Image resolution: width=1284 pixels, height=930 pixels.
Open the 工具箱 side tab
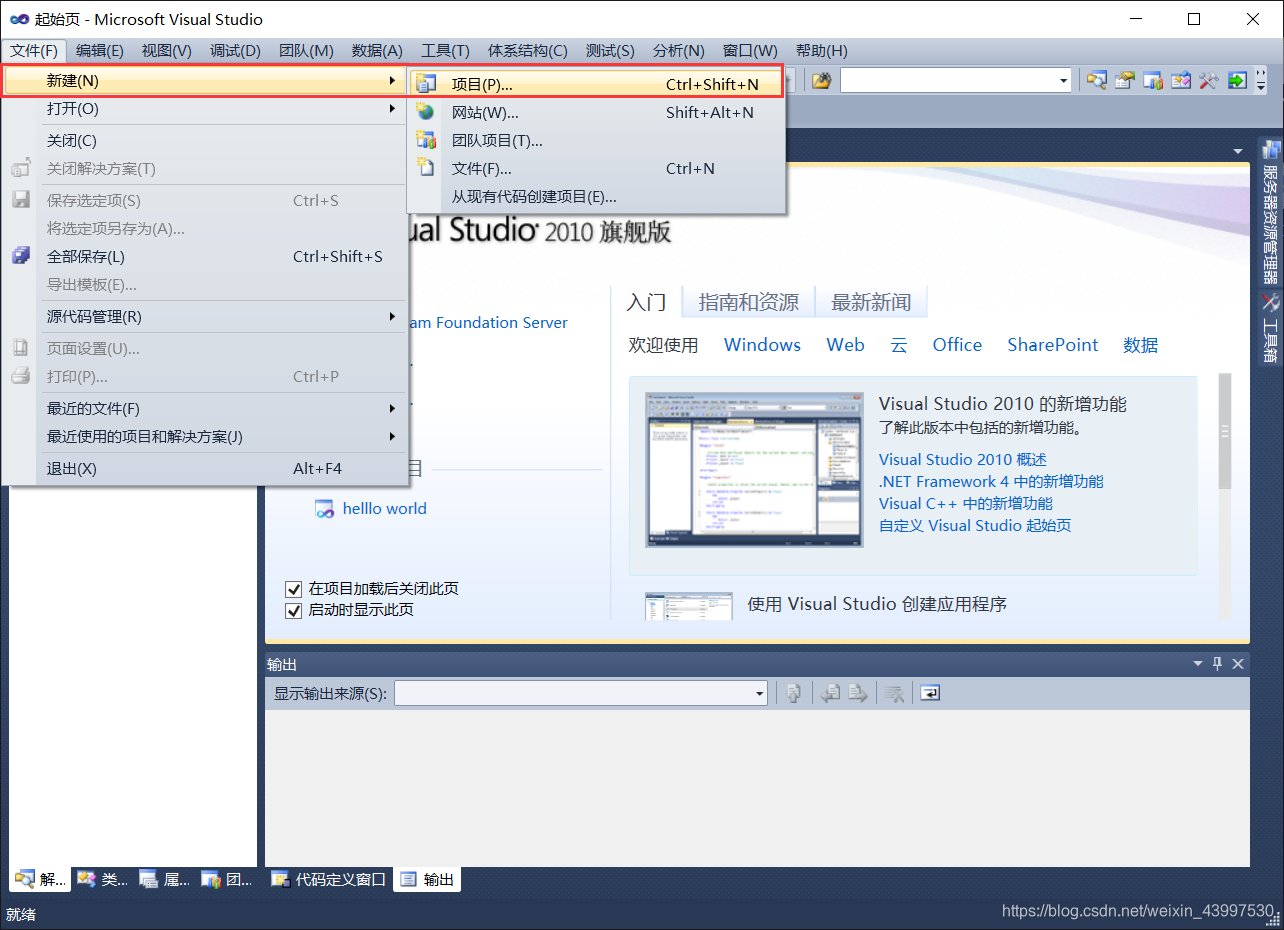point(1271,328)
